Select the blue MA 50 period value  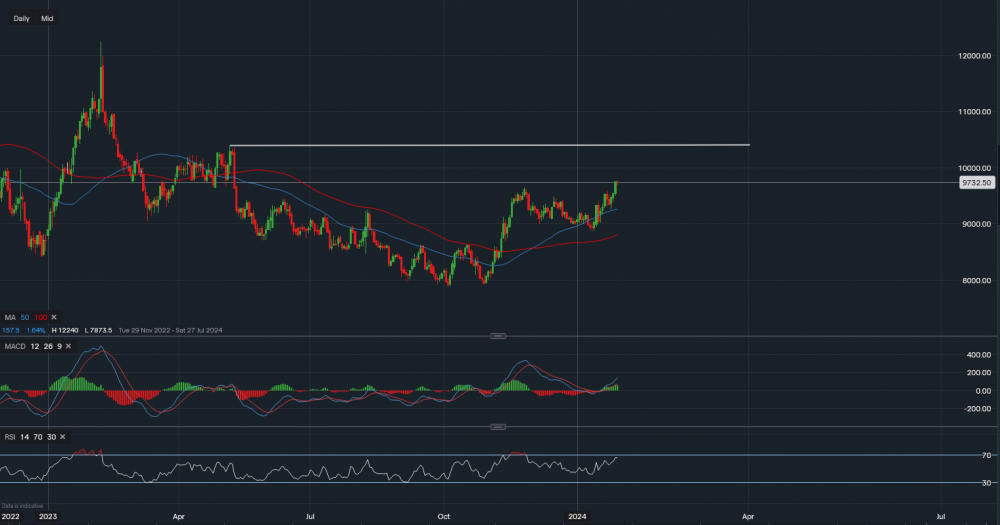coord(25,316)
